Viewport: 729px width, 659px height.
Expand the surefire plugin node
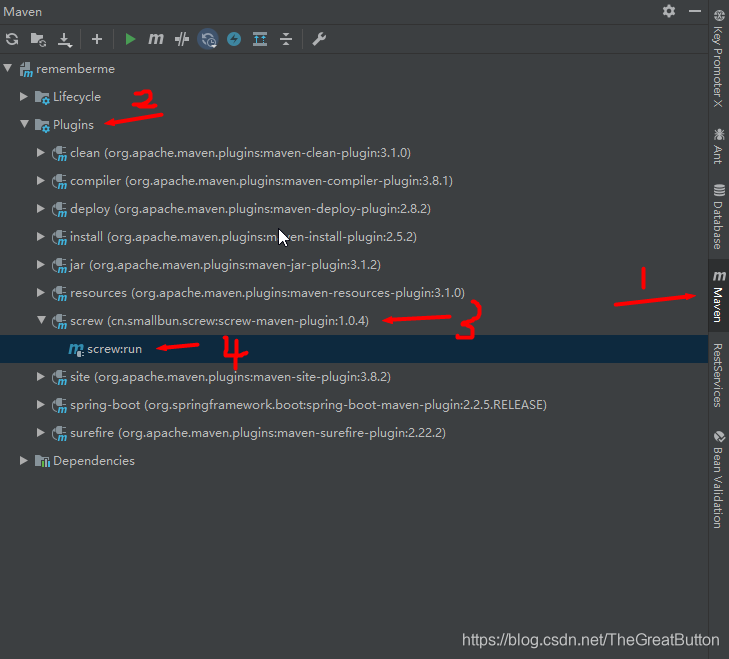(x=41, y=433)
